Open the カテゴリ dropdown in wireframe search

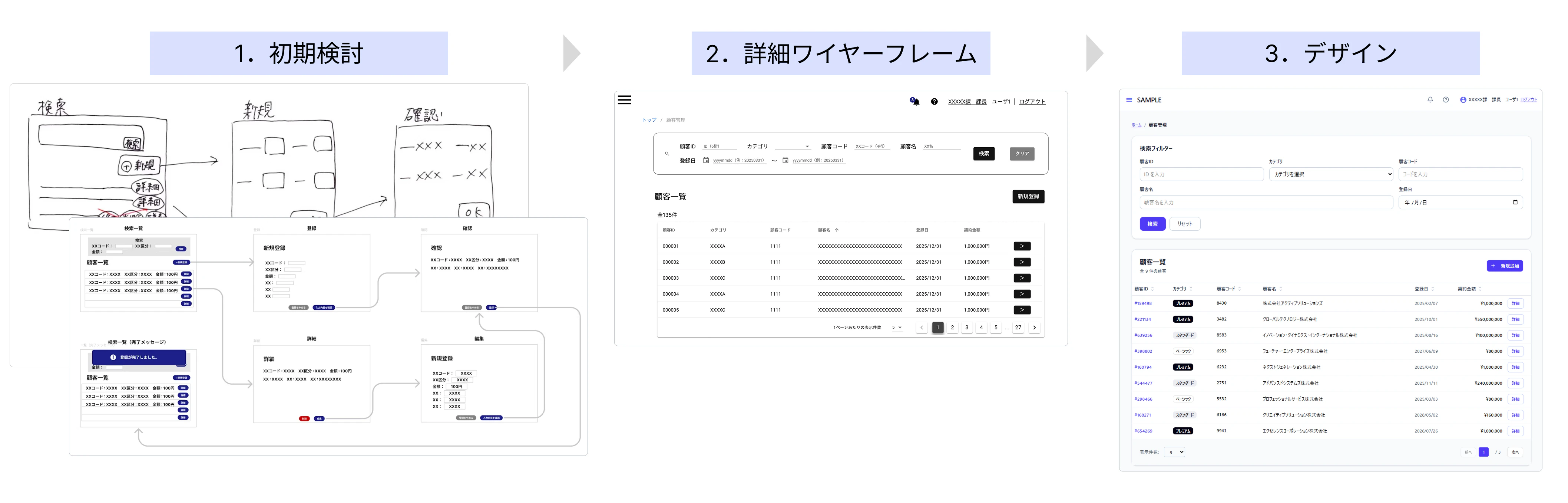[x=808, y=146]
